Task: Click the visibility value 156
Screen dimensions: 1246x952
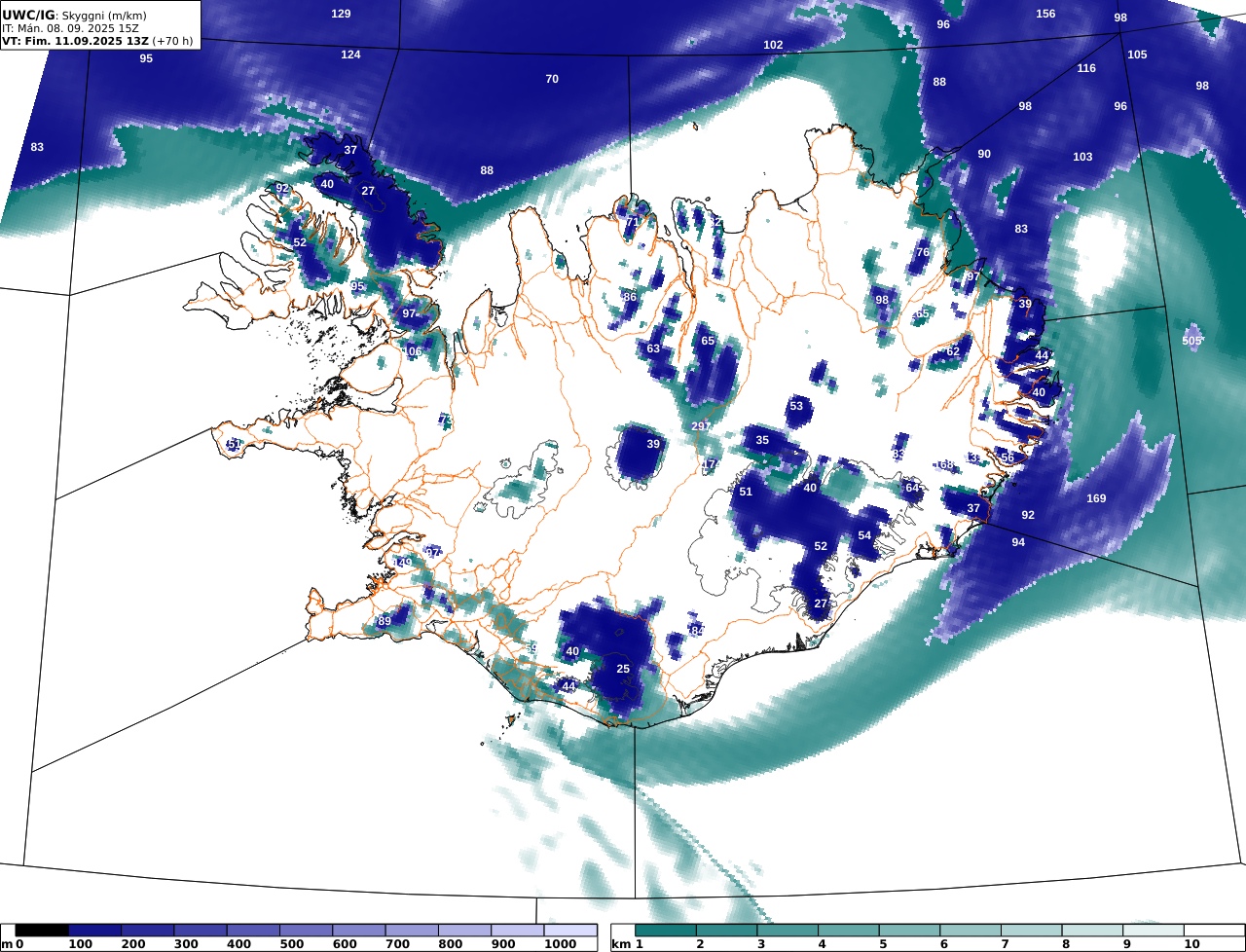Action: point(1045,14)
